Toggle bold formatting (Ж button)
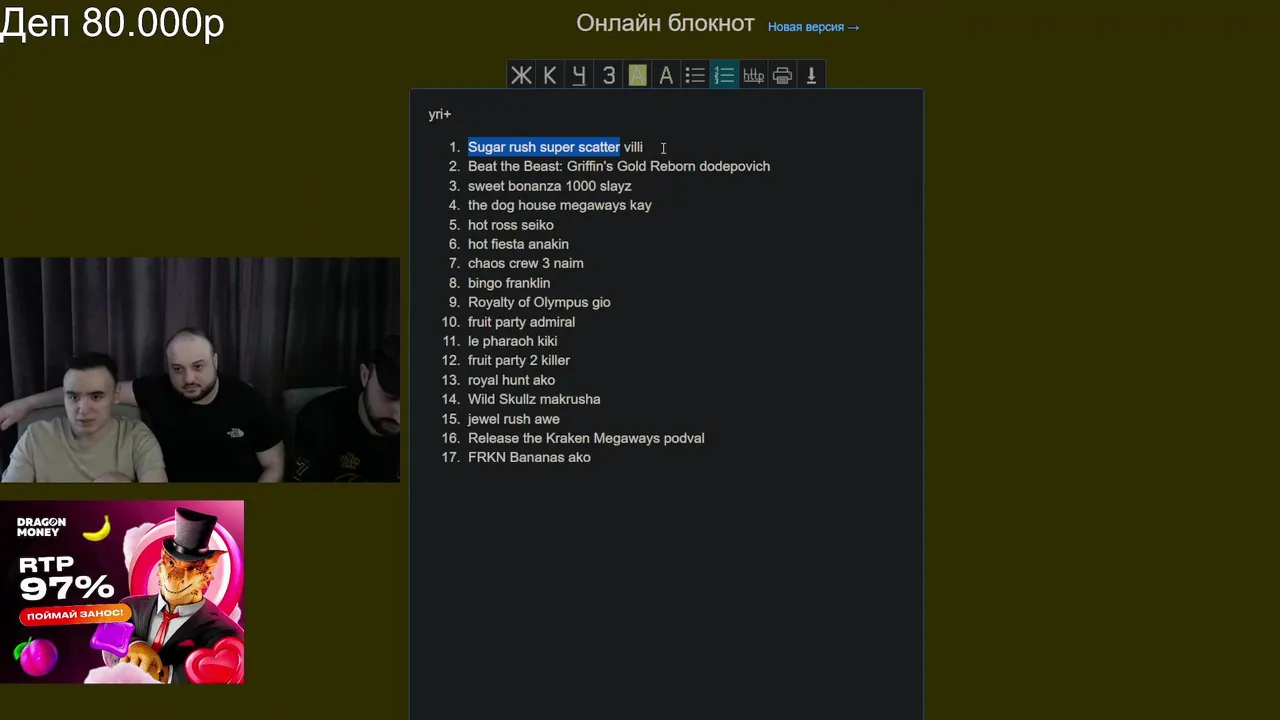The image size is (1280, 720). tap(521, 75)
